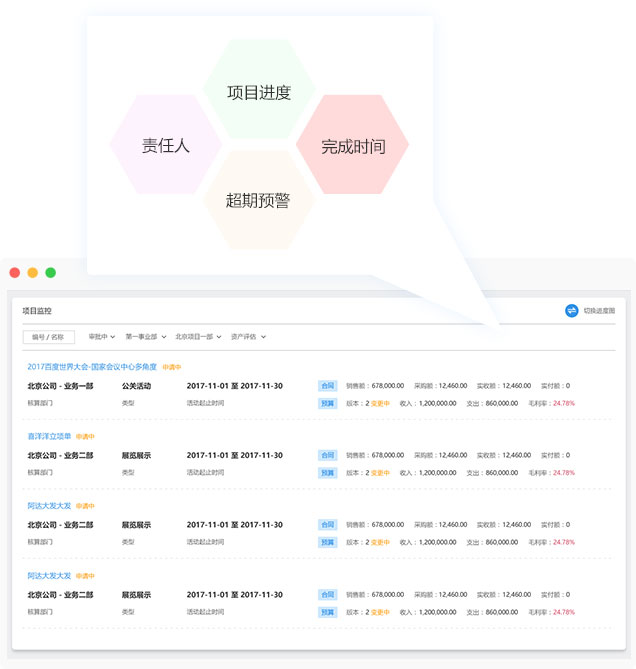
Task: Select the 超期预警 orange hexagon
Action: (258, 200)
